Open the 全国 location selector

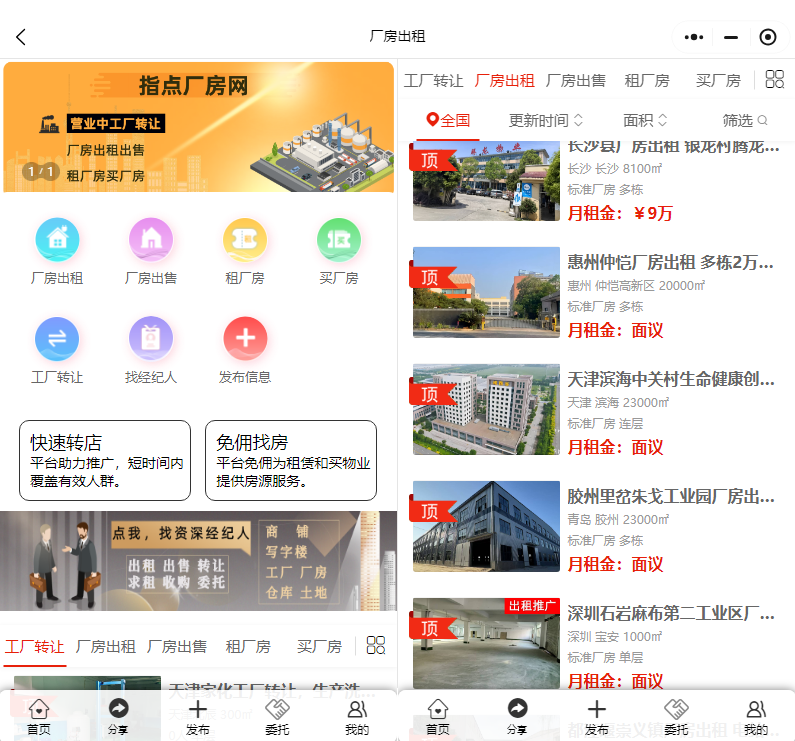[448, 120]
